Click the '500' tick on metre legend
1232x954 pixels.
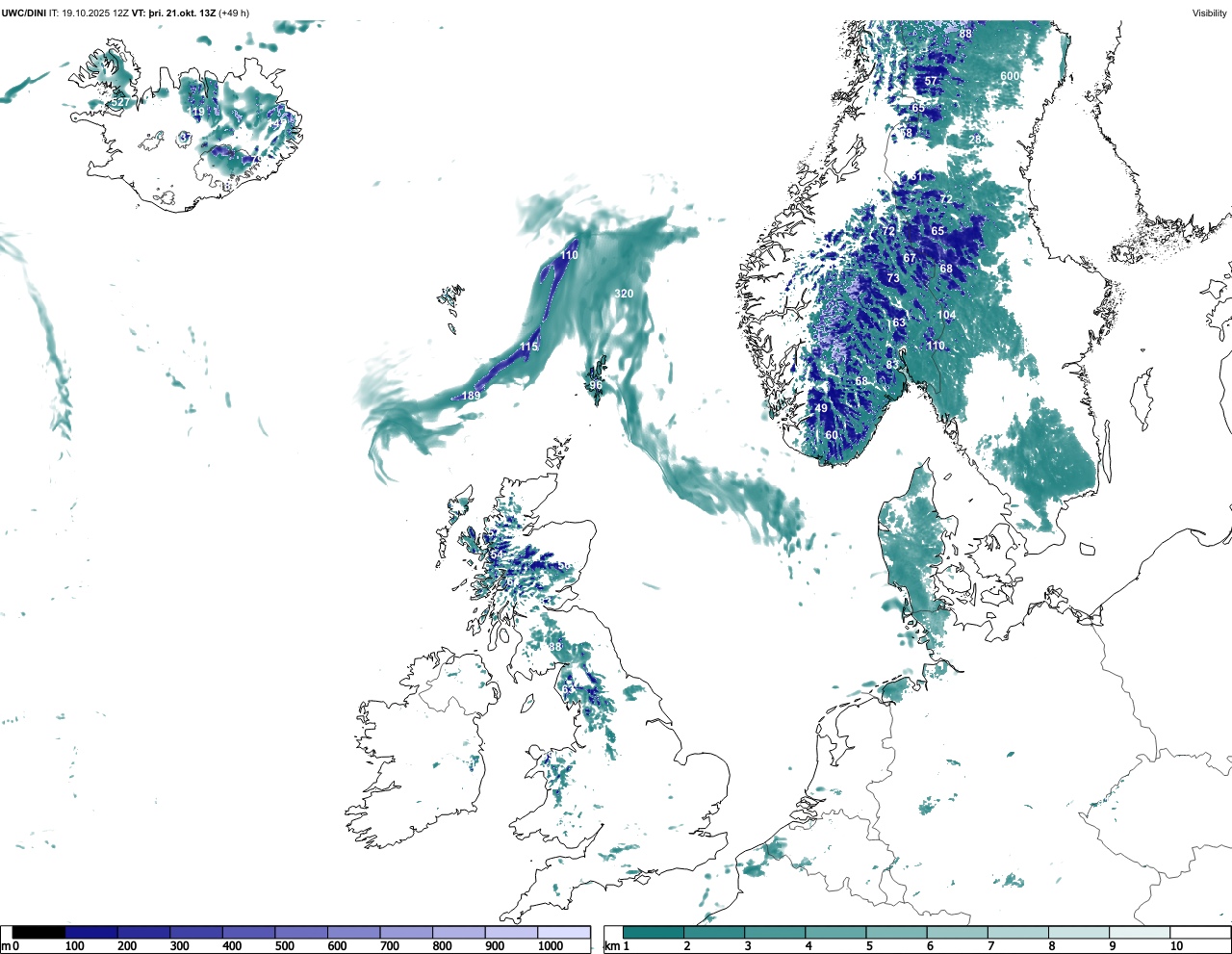pos(284,946)
